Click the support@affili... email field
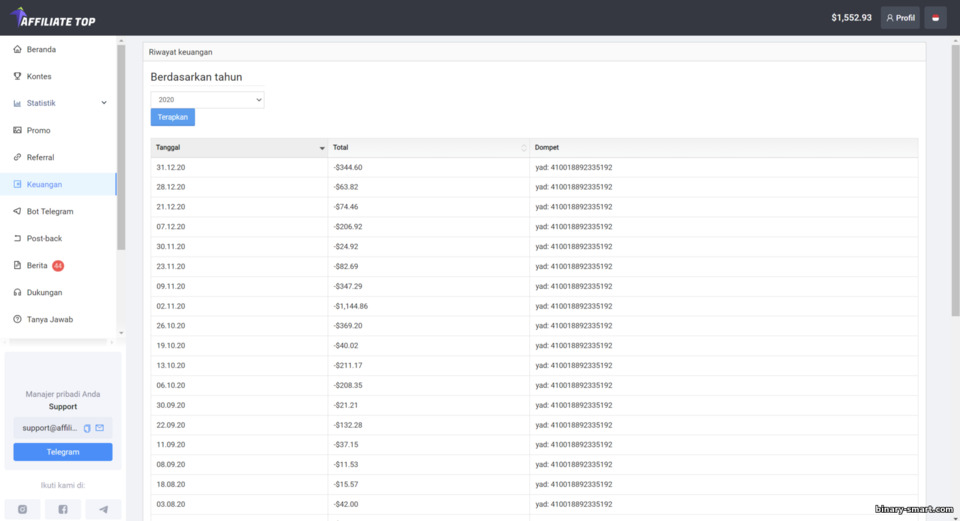The height and width of the screenshot is (521, 960). 62,428
